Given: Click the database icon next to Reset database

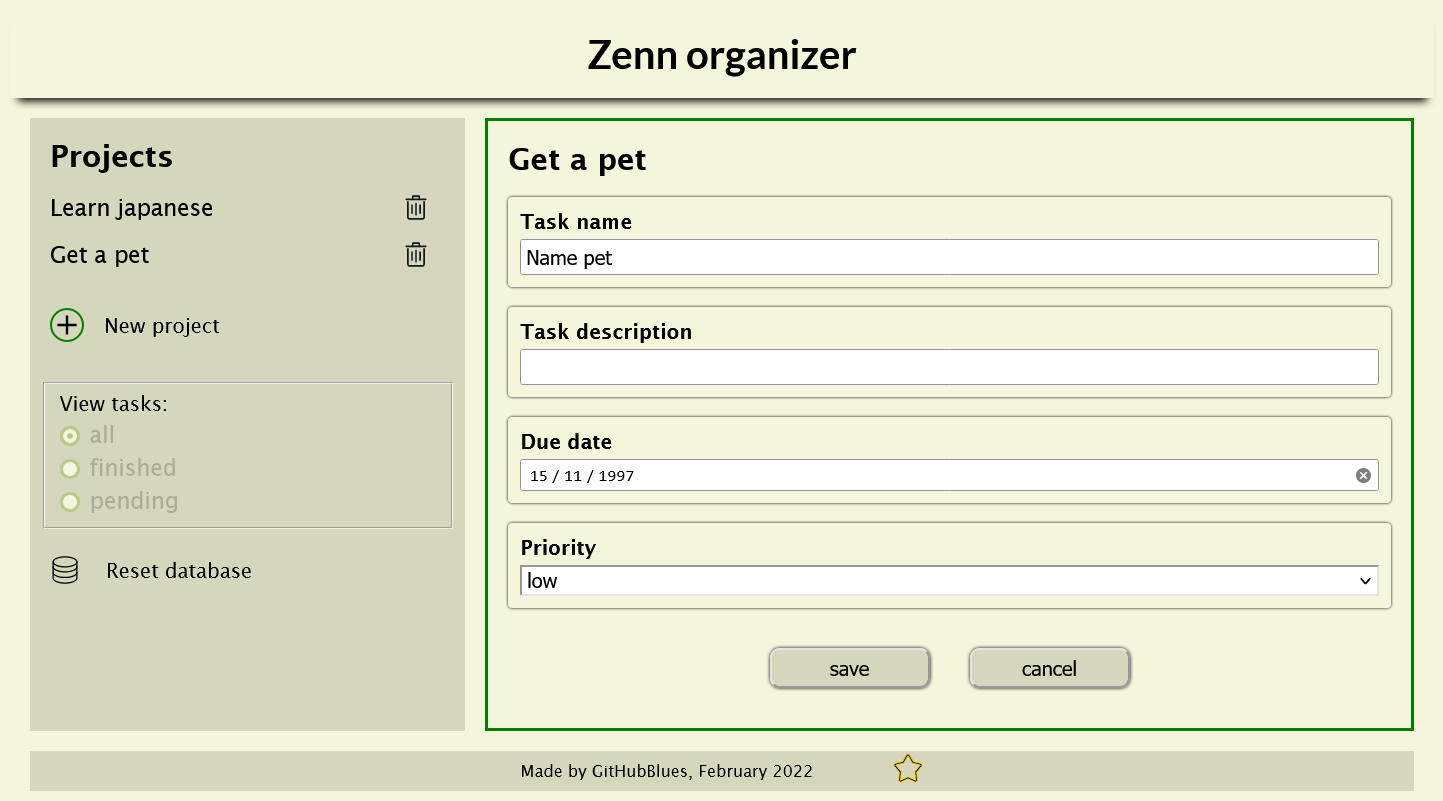Looking at the screenshot, I should pos(64,570).
